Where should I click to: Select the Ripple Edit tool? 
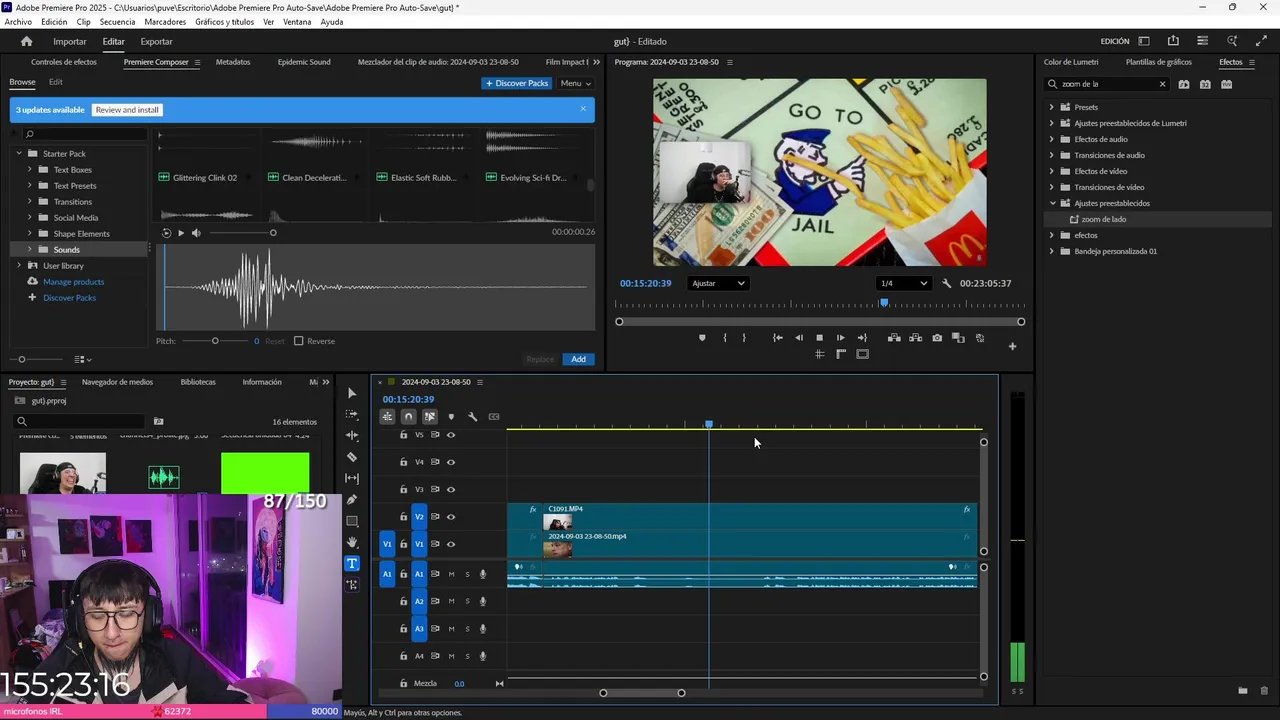(x=352, y=436)
